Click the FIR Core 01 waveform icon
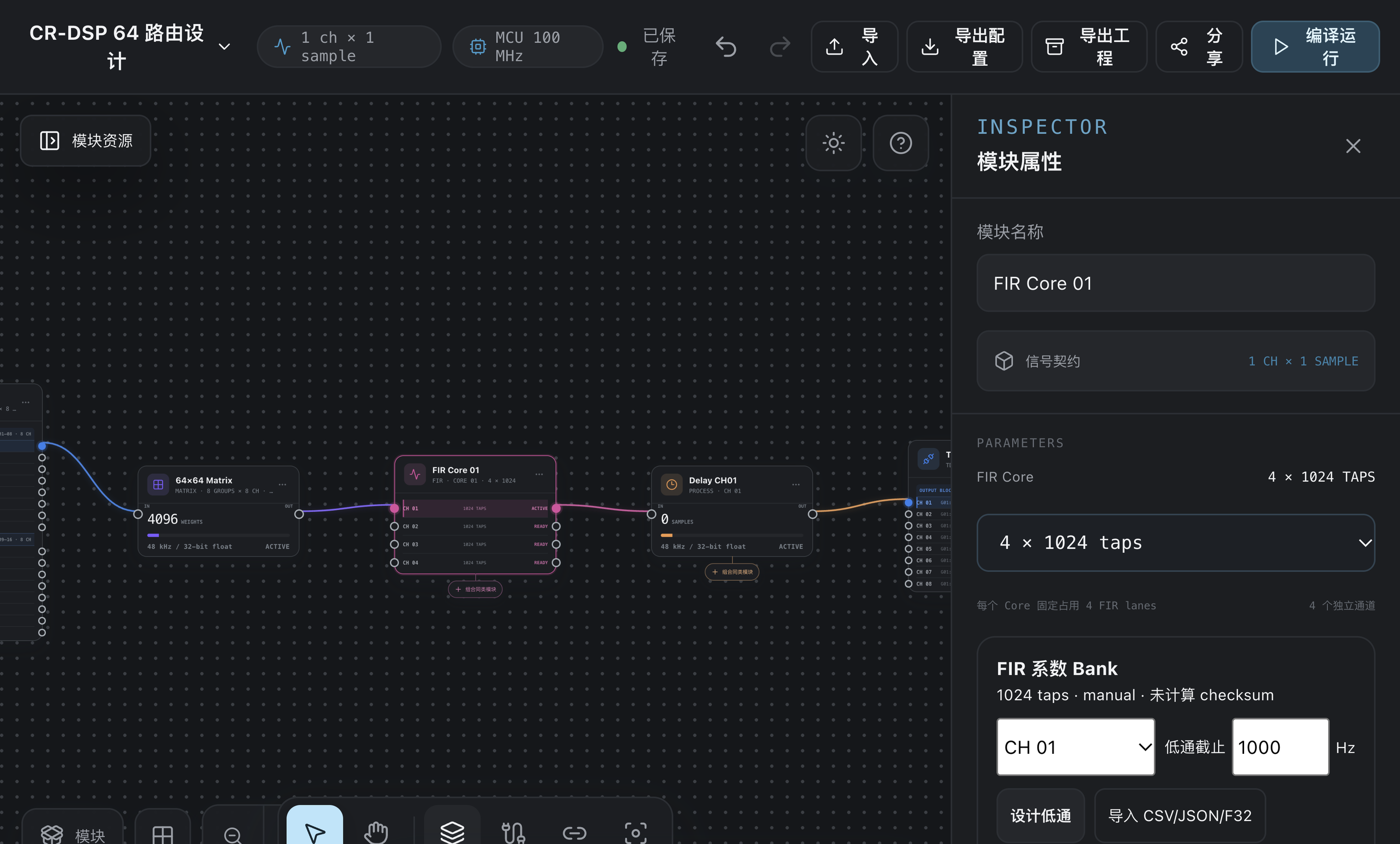This screenshot has width=1400, height=844. pyautogui.click(x=415, y=474)
